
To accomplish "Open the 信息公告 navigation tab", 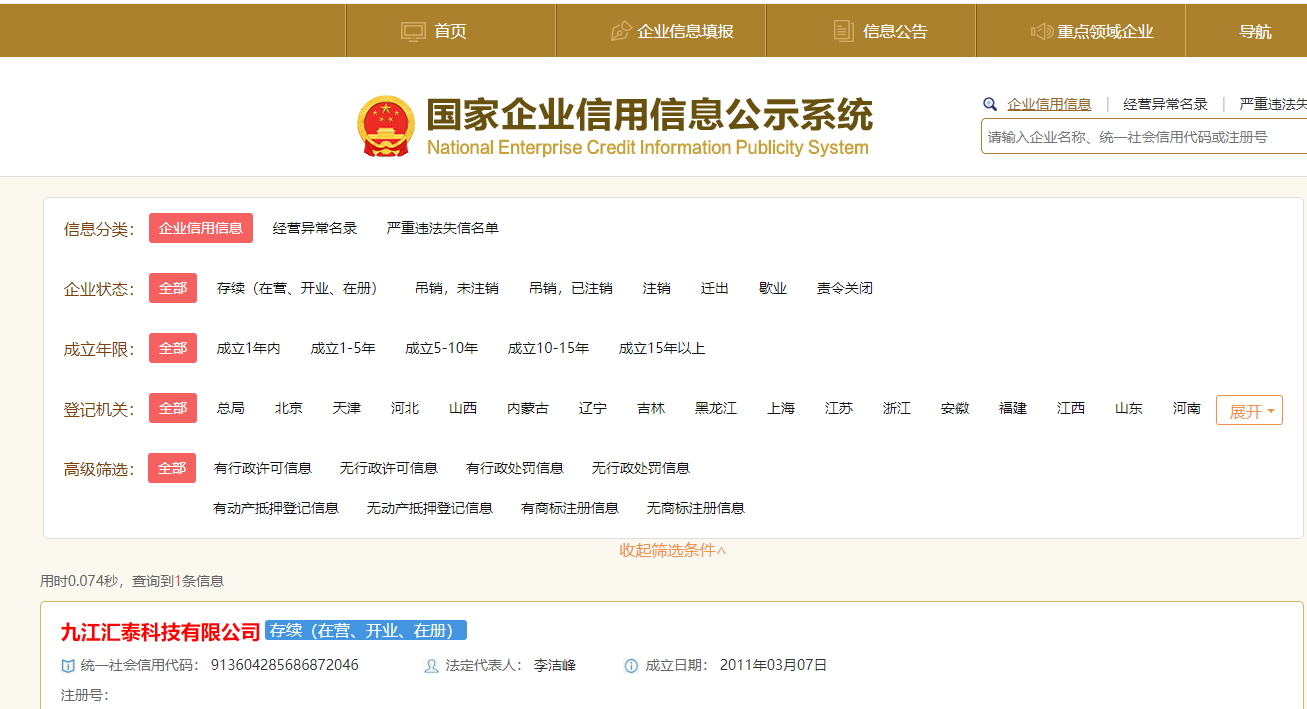I will [871, 31].
